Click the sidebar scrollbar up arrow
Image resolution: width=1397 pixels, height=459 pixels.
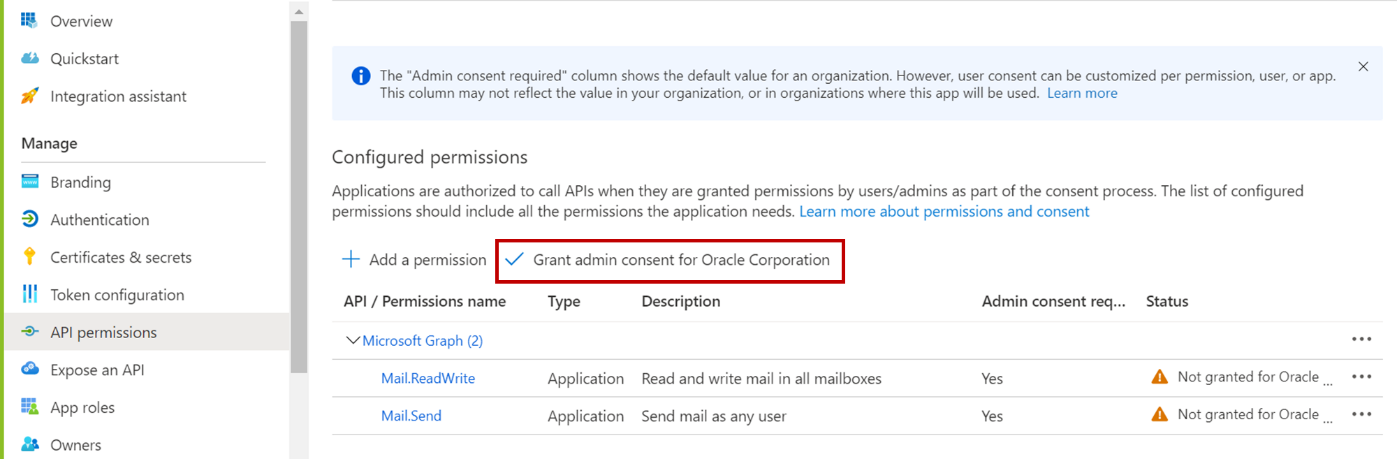click(x=299, y=10)
